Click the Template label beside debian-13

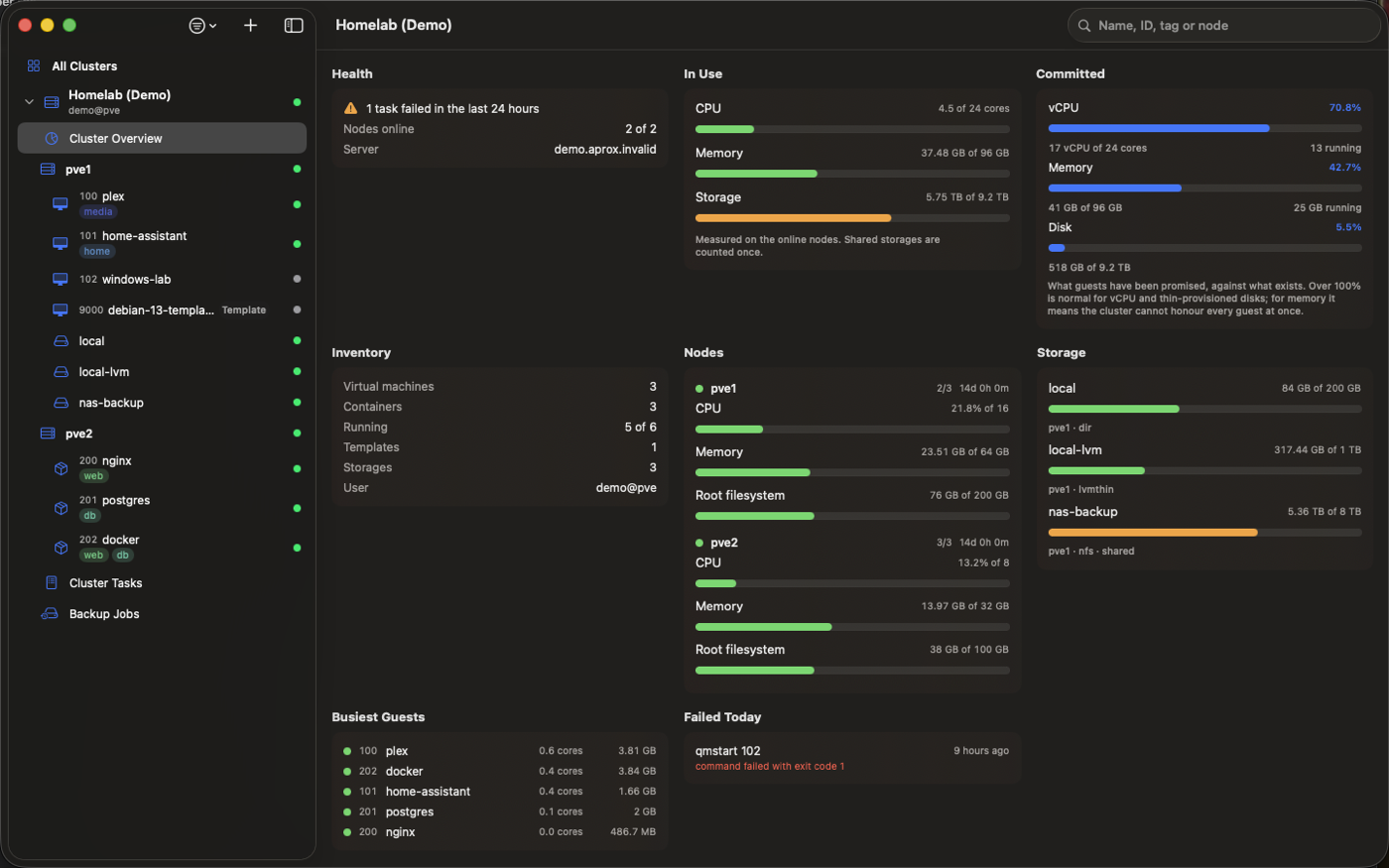[244, 310]
